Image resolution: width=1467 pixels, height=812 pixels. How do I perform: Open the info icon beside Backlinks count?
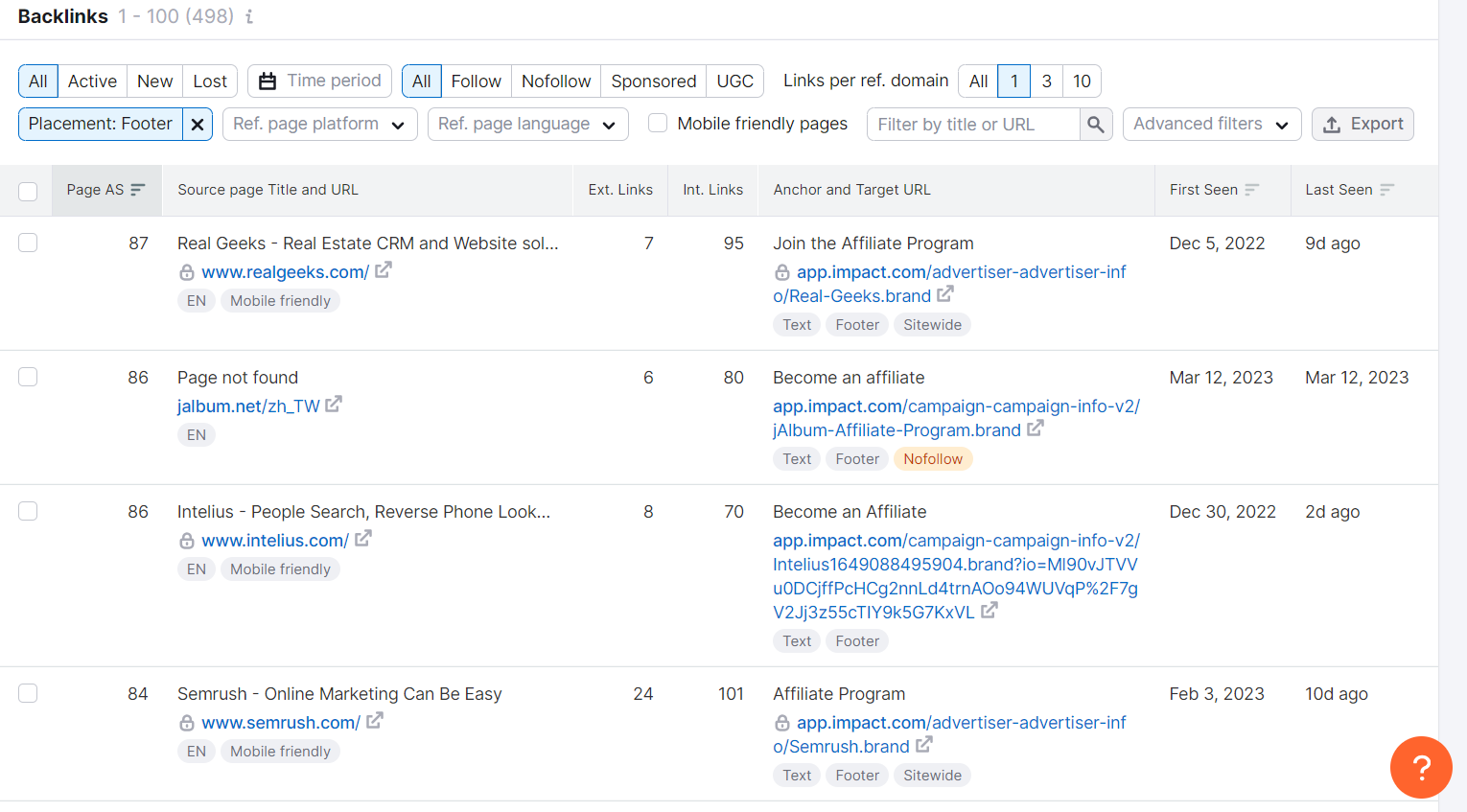(x=249, y=16)
